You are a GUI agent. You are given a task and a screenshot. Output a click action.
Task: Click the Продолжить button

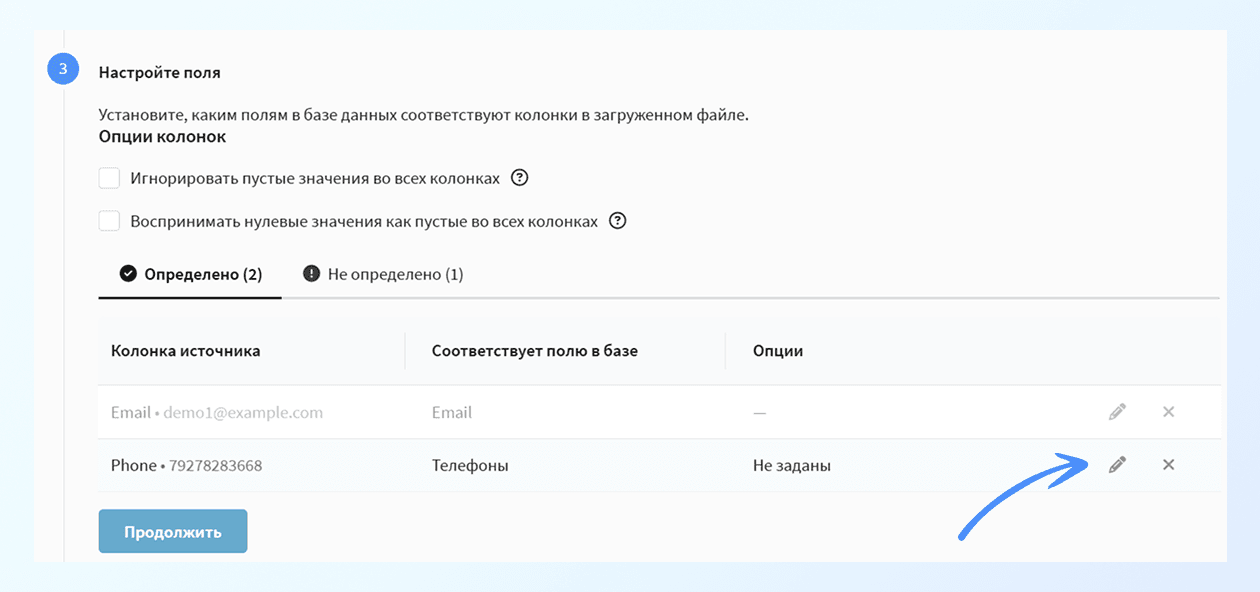click(x=172, y=531)
